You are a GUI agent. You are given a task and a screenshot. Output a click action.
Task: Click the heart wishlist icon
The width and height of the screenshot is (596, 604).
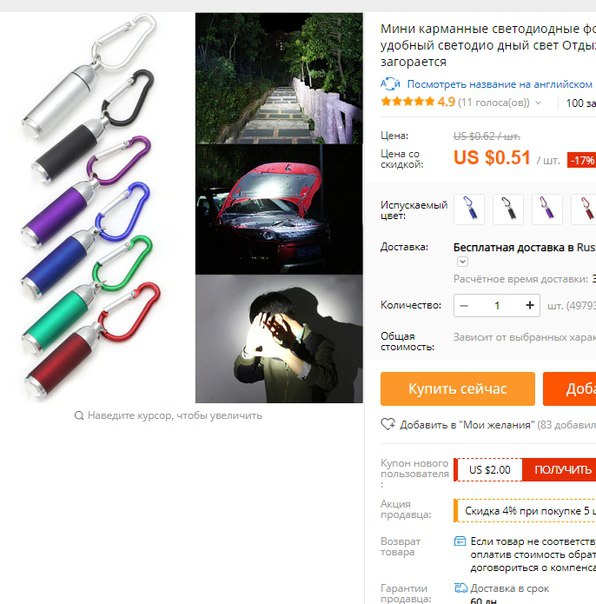388,424
